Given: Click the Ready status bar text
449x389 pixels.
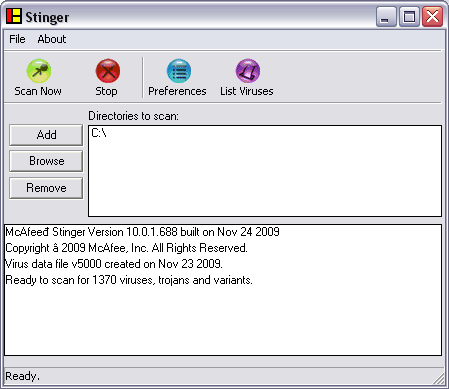Looking at the screenshot, I should 22,376.
